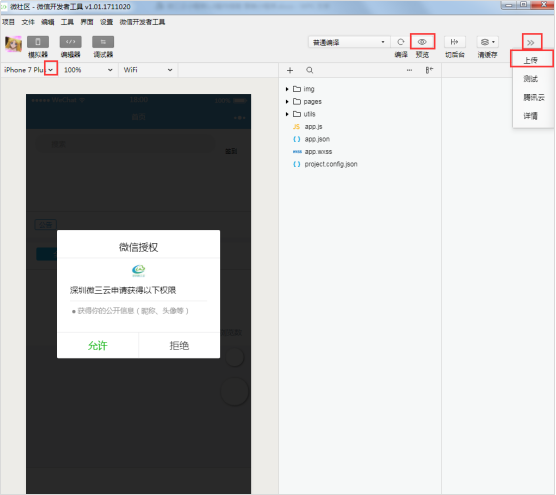Expand the pages folder
The image size is (556, 495).
287,102
